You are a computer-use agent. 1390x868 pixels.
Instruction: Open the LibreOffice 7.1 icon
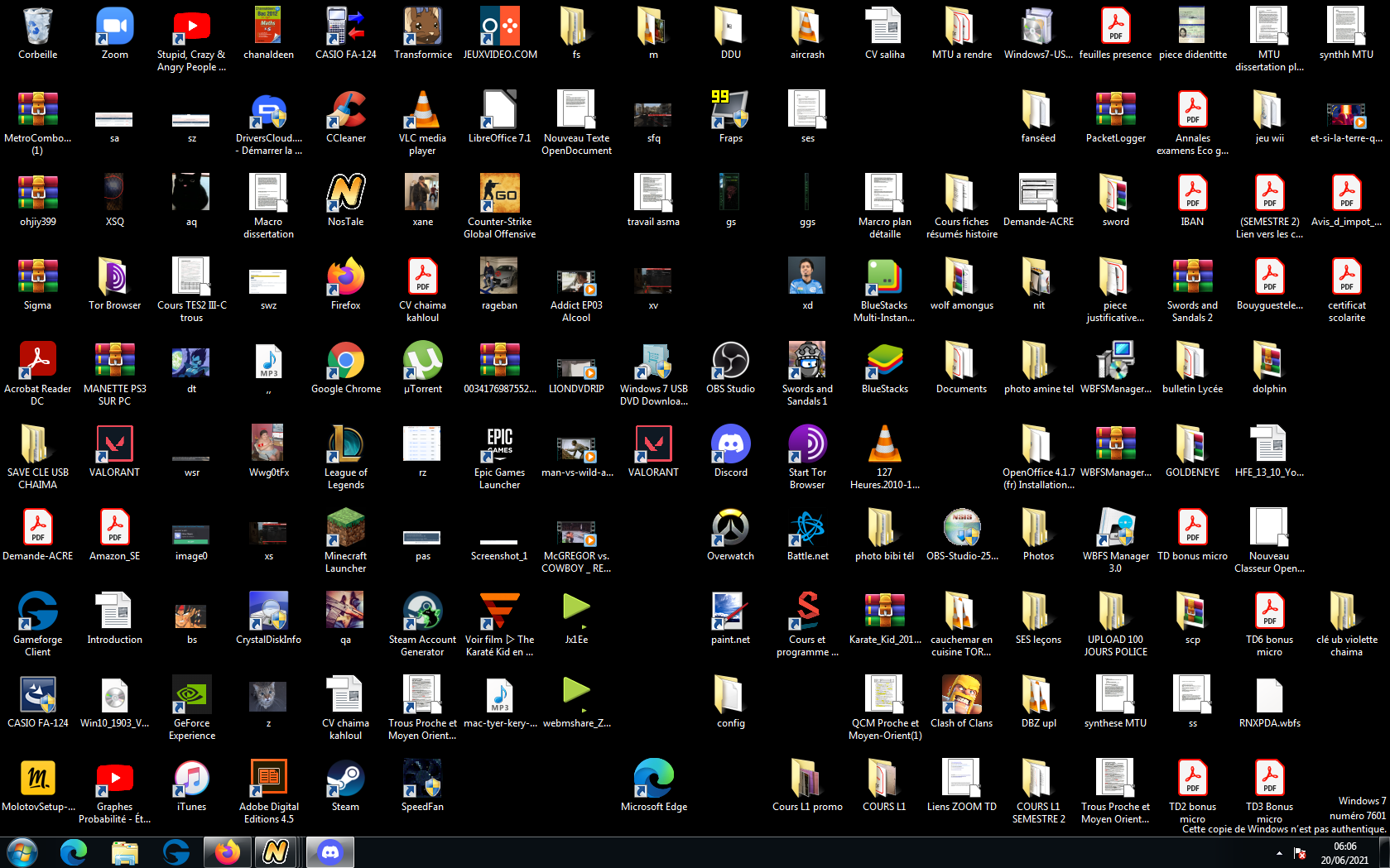coord(499,117)
